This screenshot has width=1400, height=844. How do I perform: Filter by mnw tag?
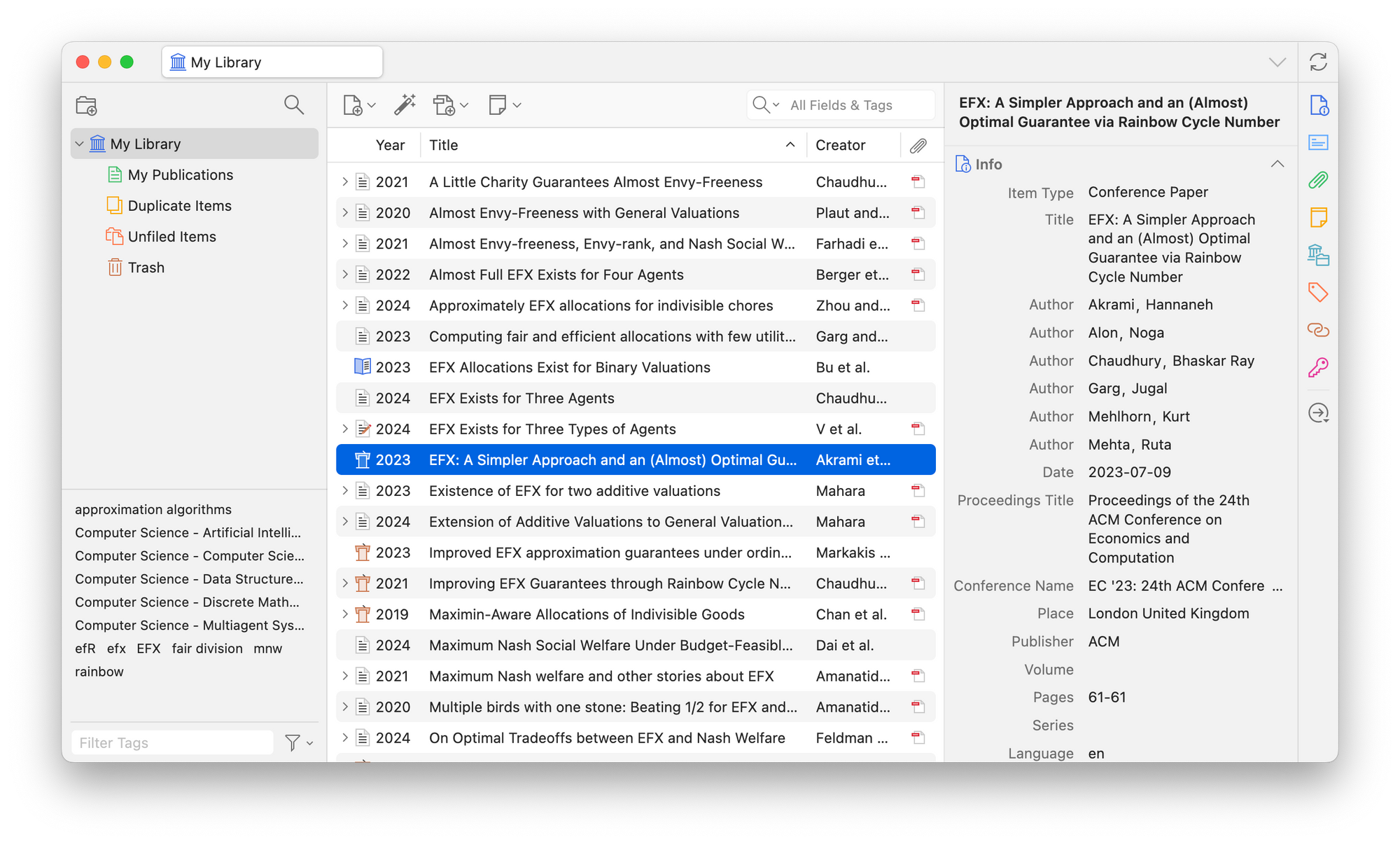pos(267,649)
